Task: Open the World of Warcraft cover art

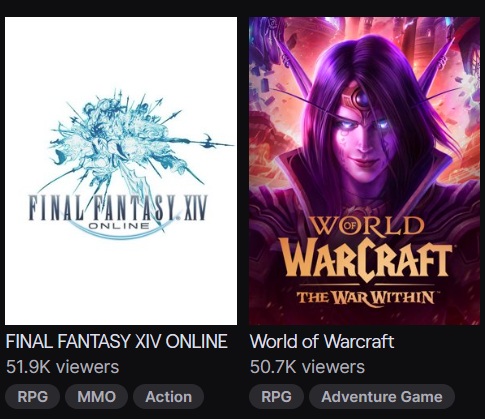Action: (364, 171)
